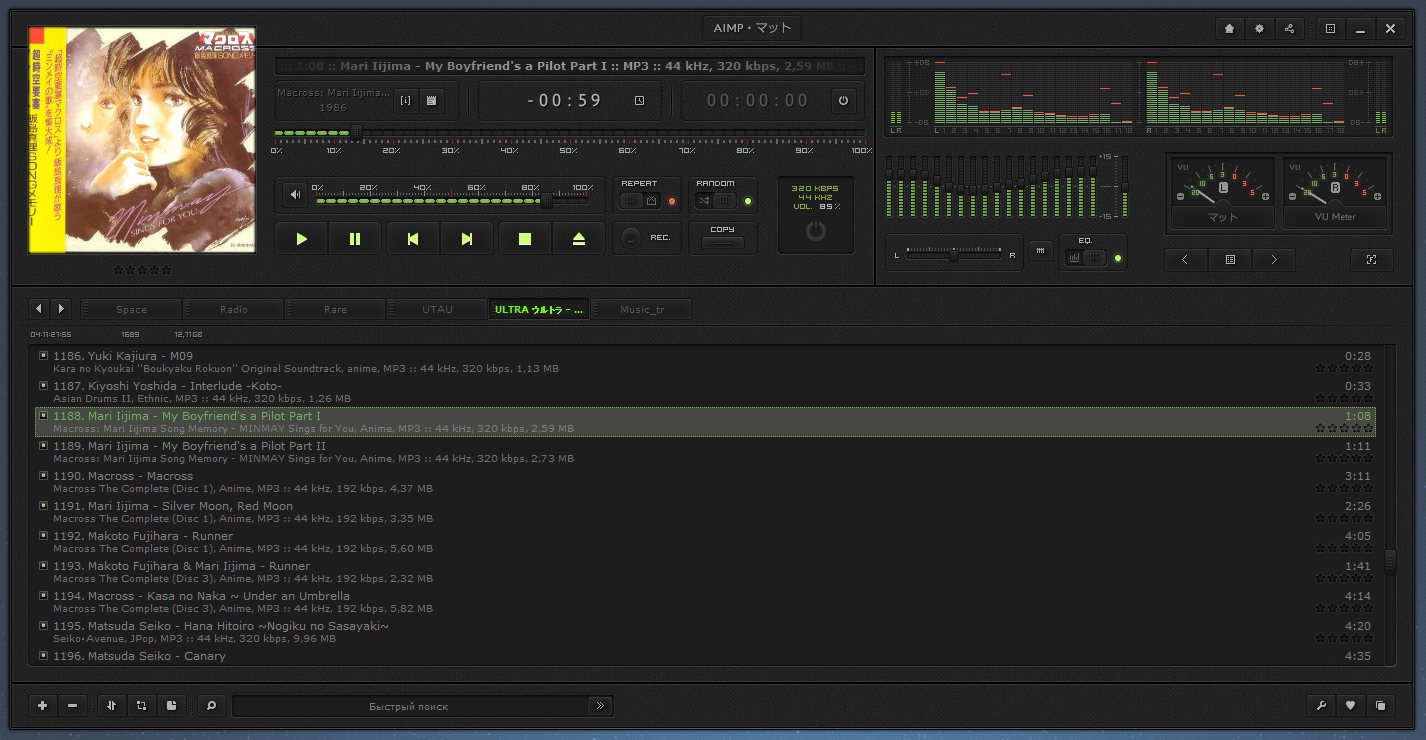1426x740 pixels.
Task: Mute audio with the speaker icon
Action: coord(295,195)
